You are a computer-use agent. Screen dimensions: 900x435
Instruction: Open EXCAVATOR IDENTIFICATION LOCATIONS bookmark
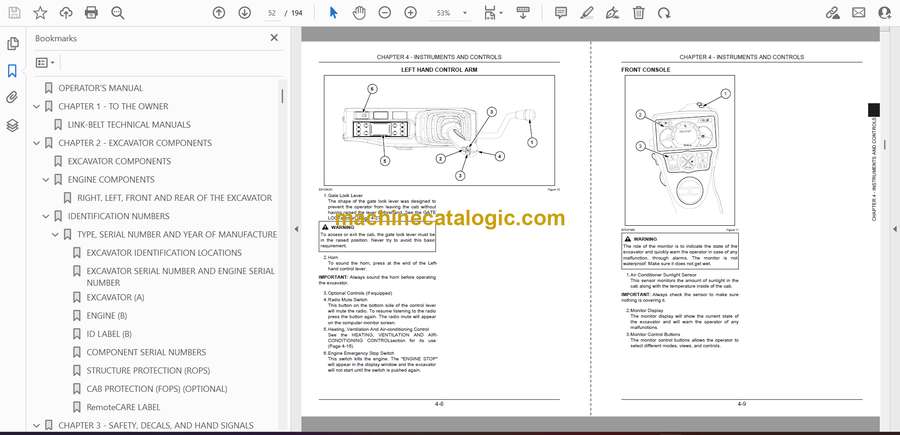[164, 253]
